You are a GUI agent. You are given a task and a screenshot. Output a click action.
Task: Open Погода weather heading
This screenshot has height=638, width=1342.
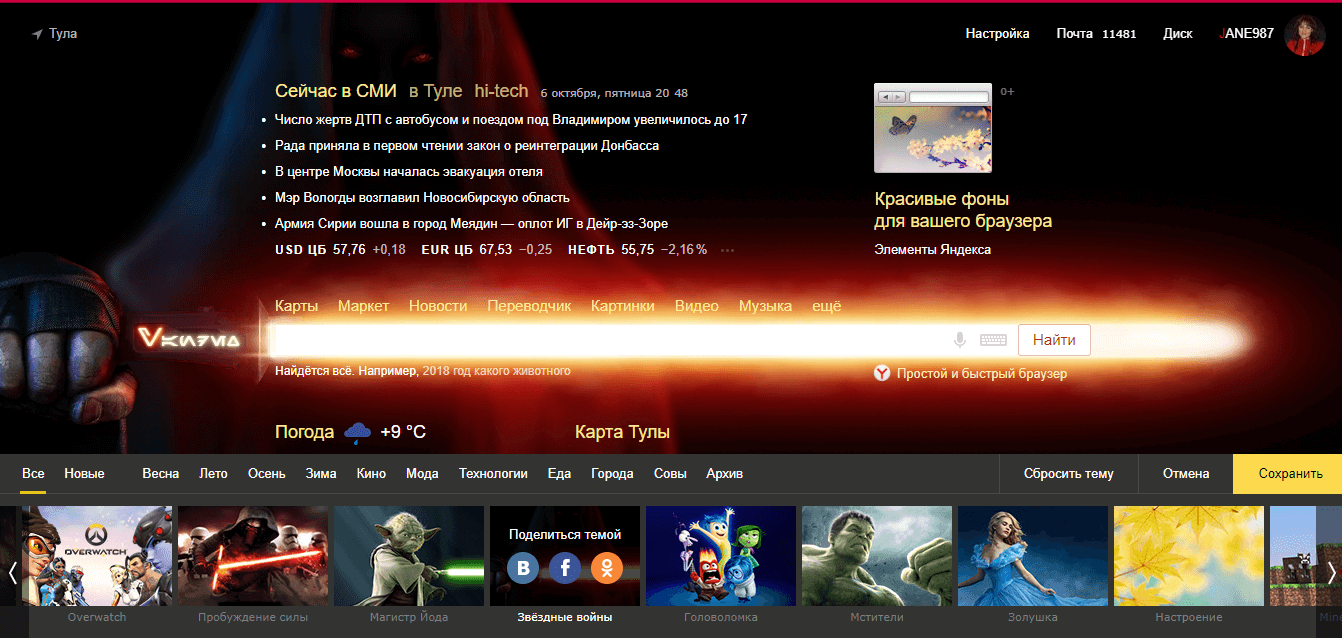click(304, 432)
